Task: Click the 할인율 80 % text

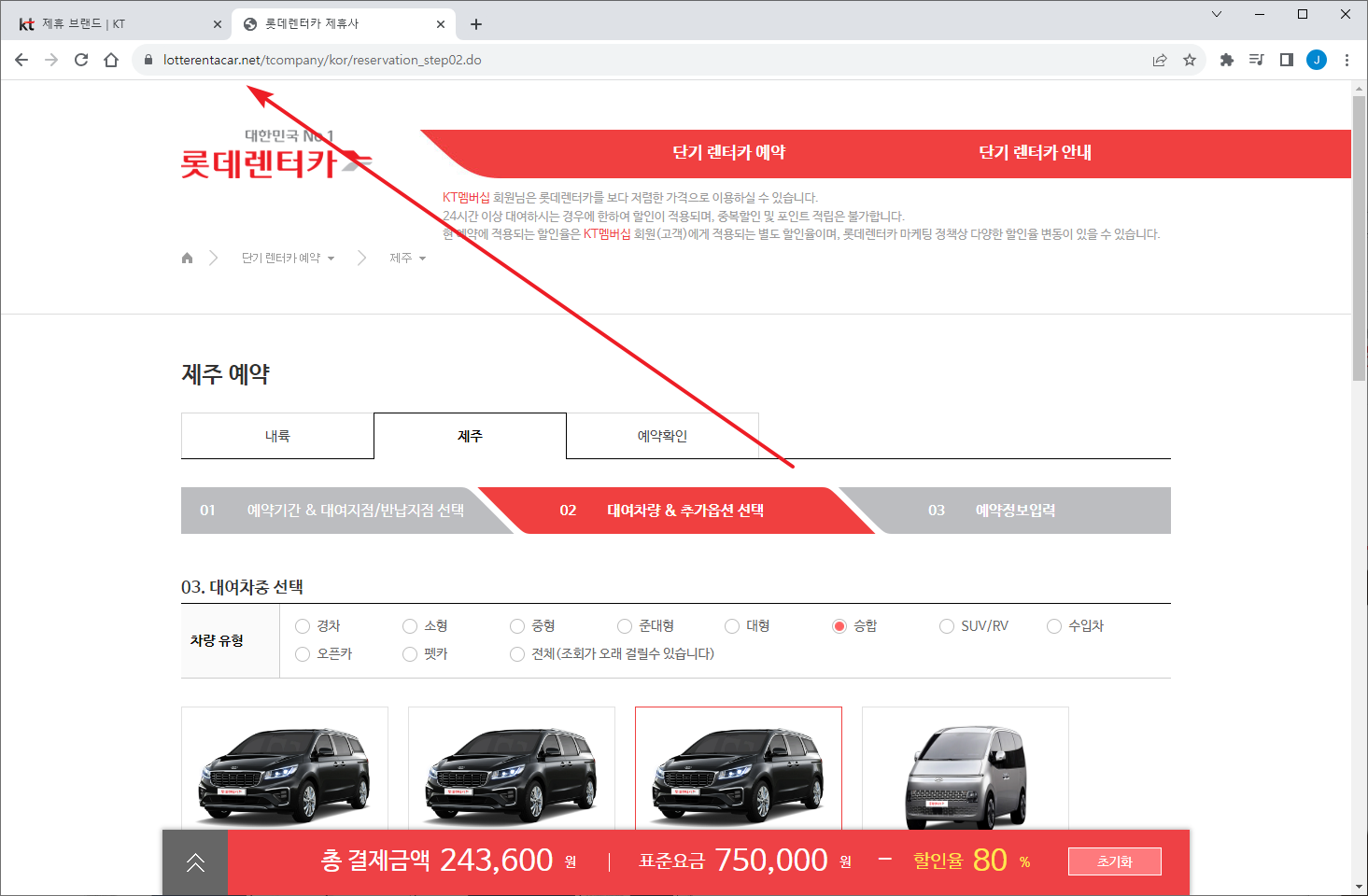Action: 972,860
